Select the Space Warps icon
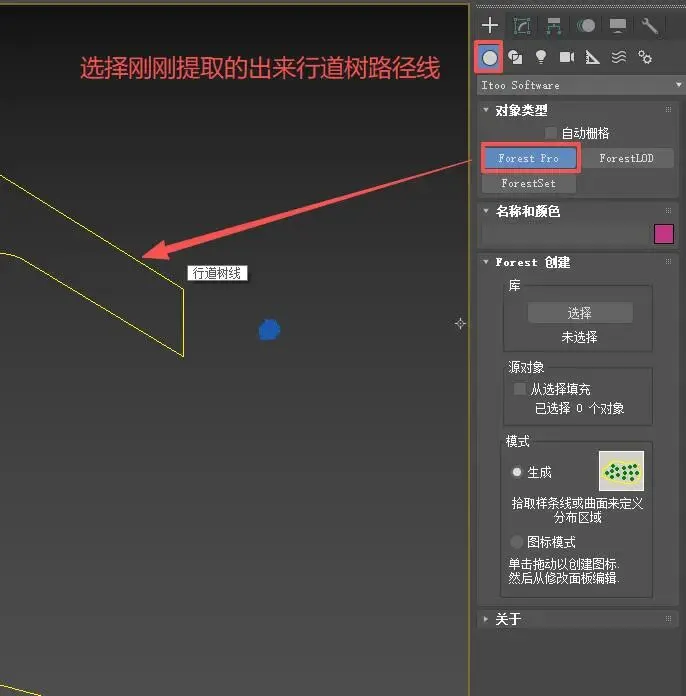 click(619, 57)
